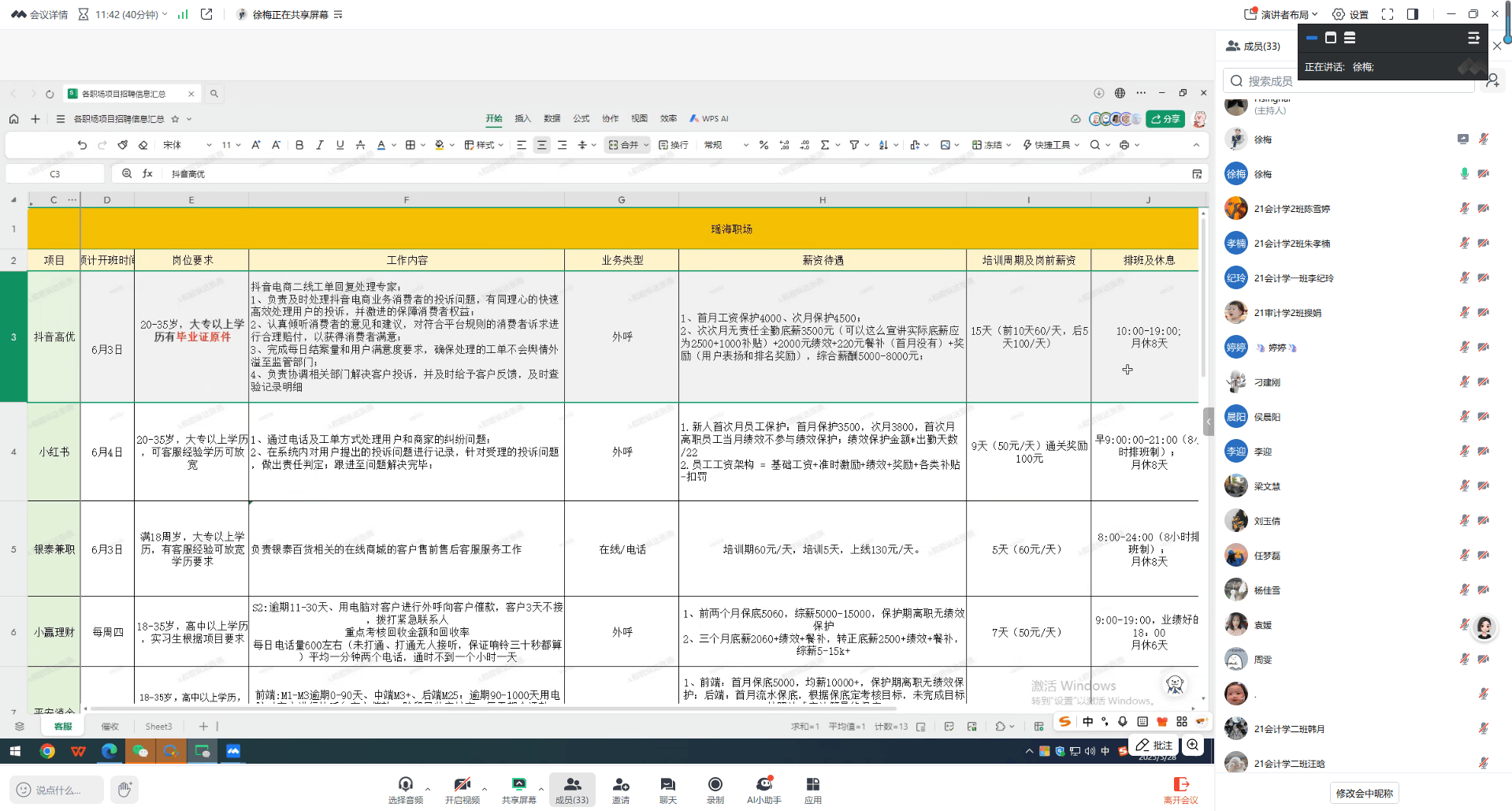The width and height of the screenshot is (1512, 811).
Task: Click the C3 name box field
Action: 55,173
